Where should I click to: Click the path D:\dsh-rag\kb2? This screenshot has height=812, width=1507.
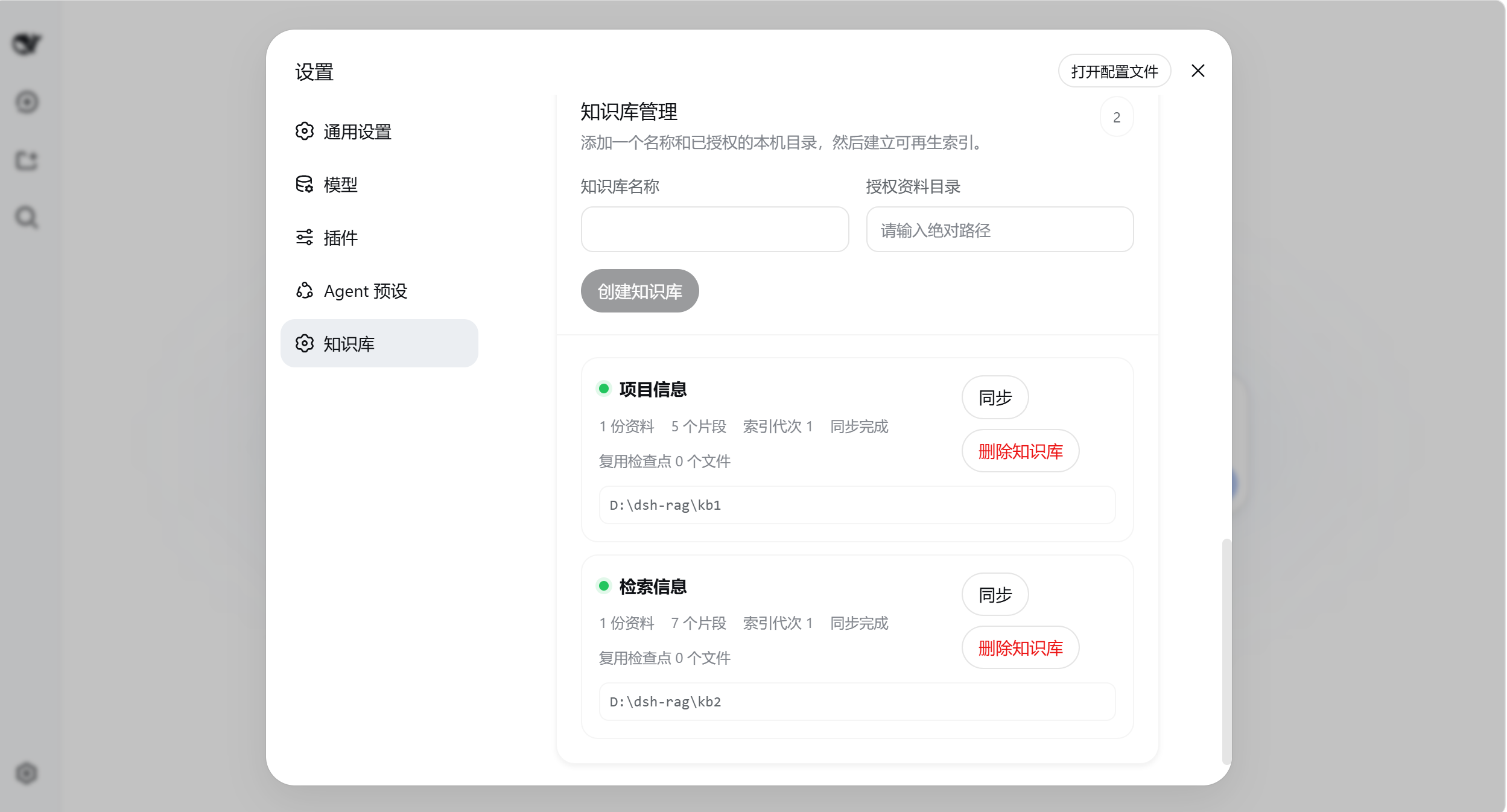(665, 702)
